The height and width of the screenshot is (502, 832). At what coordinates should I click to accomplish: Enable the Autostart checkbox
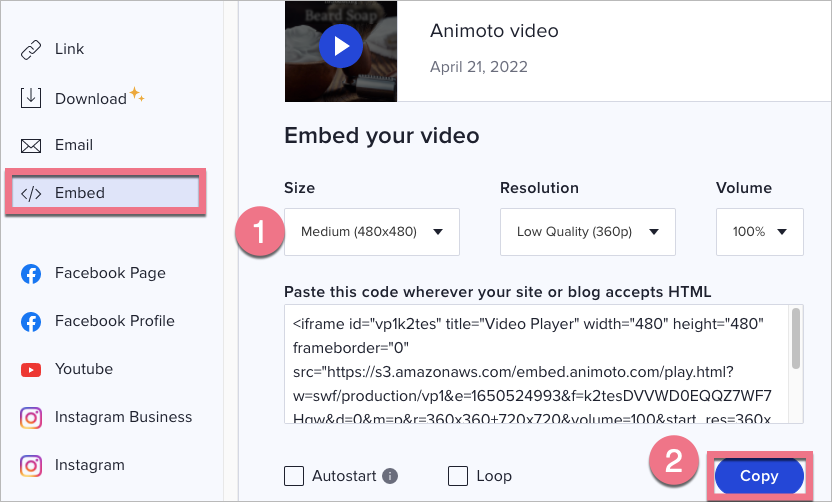coord(294,476)
